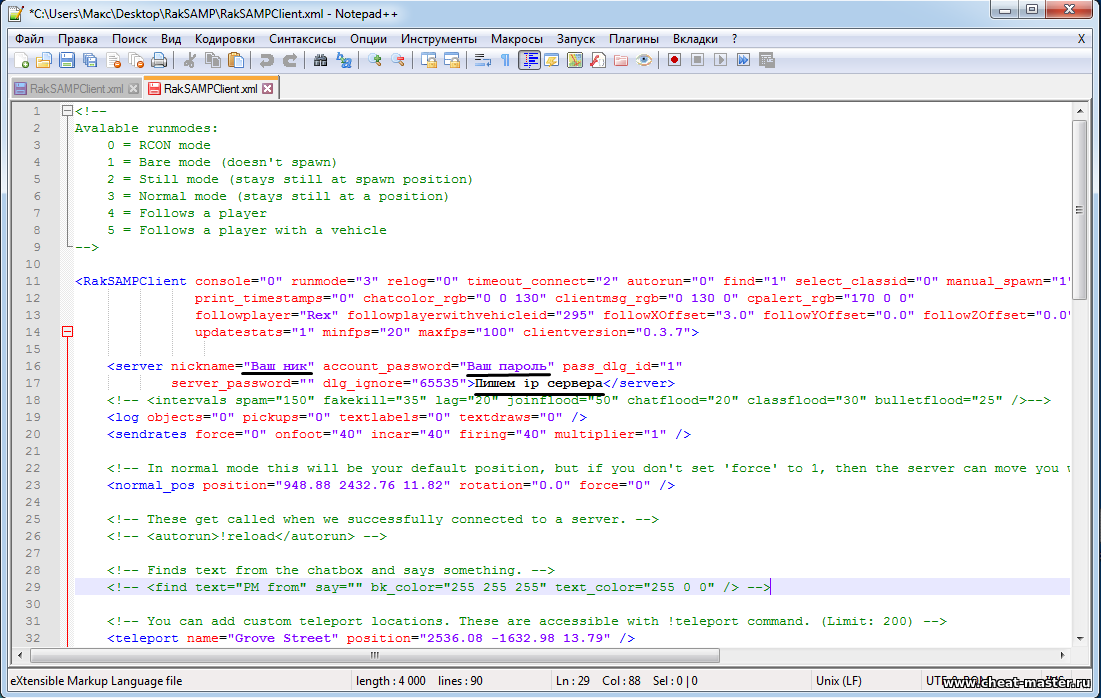Toggle the word wrap toolbar button
Image resolution: width=1101 pixels, height=698 pixels.
482,61
